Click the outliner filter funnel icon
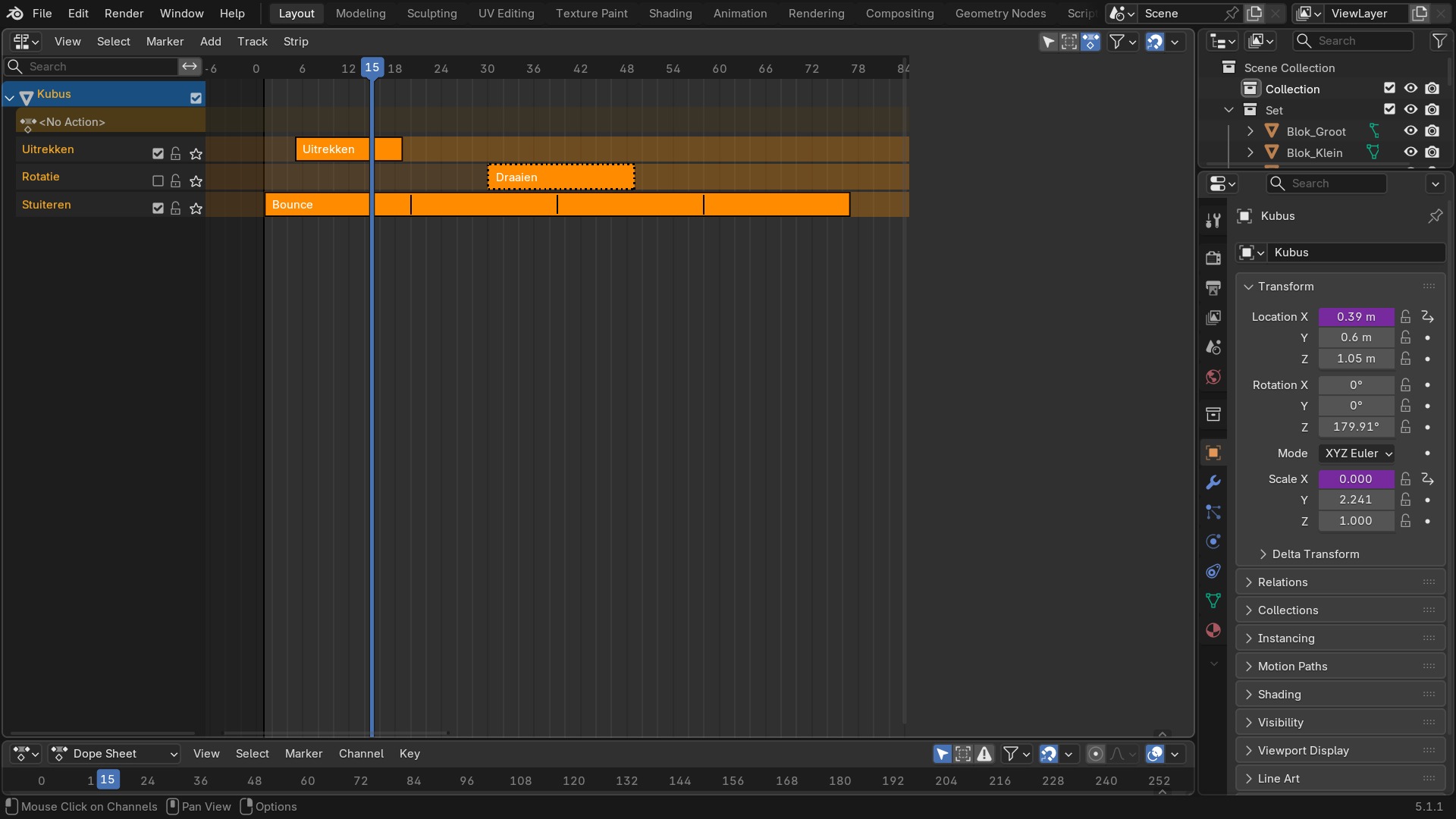The width and height of the screenshot is (1456, 819). [1439, 41]
